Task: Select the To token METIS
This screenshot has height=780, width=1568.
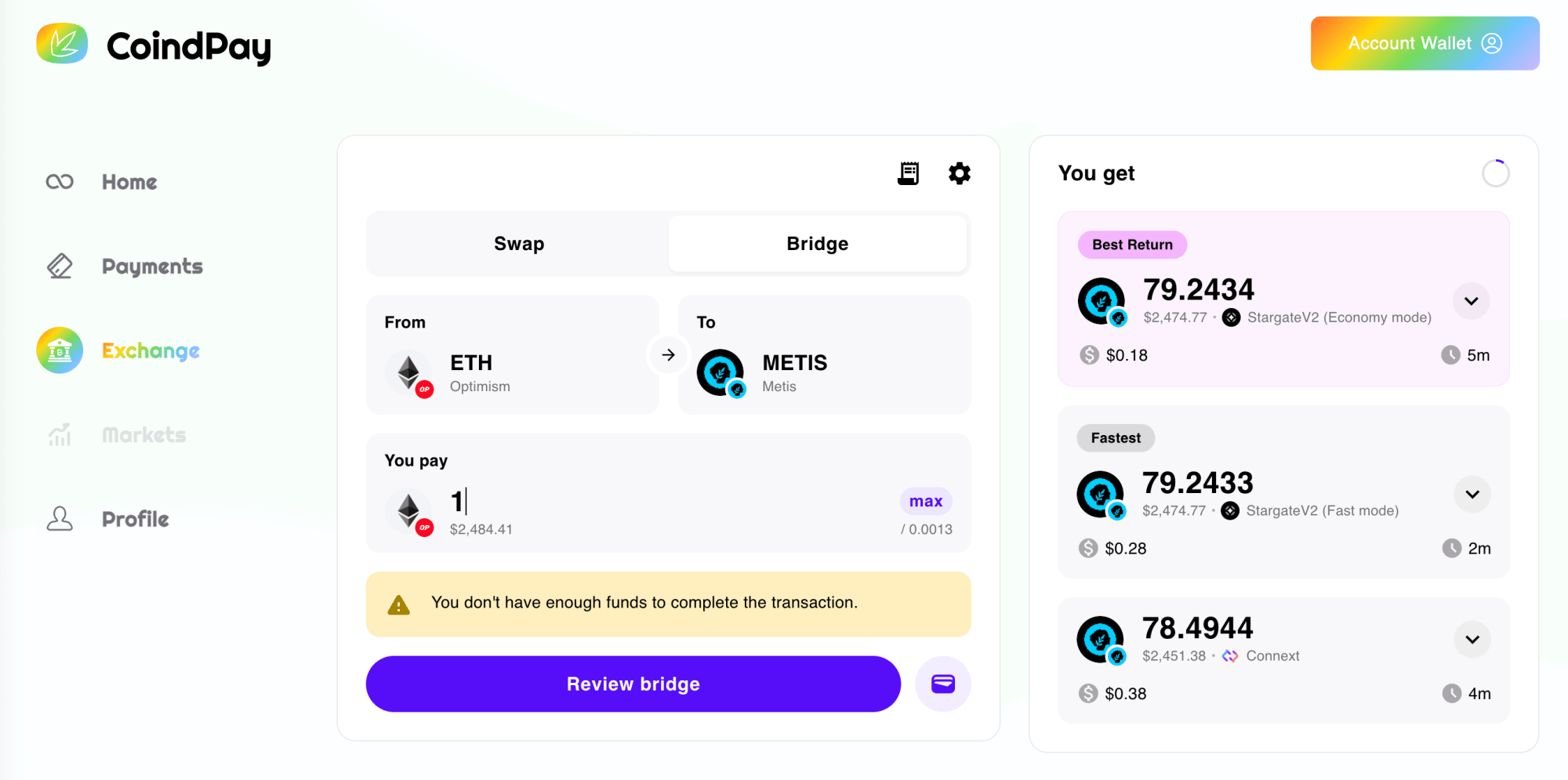Action: (824, 354)
